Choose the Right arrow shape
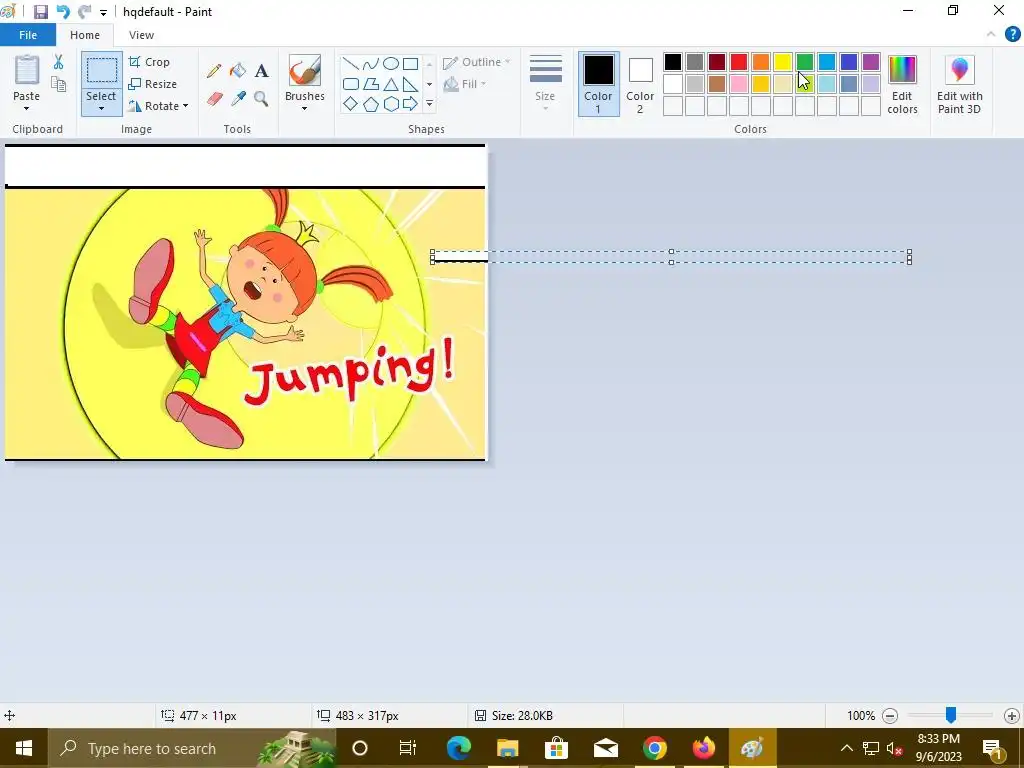 [x=410, y=104]
